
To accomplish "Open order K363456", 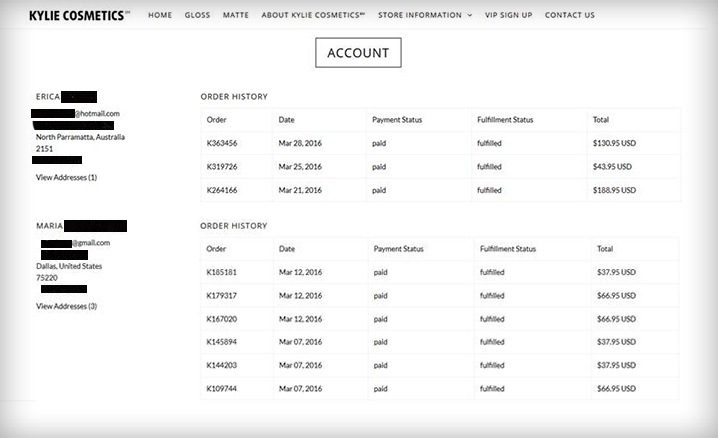I will [222, 143].
